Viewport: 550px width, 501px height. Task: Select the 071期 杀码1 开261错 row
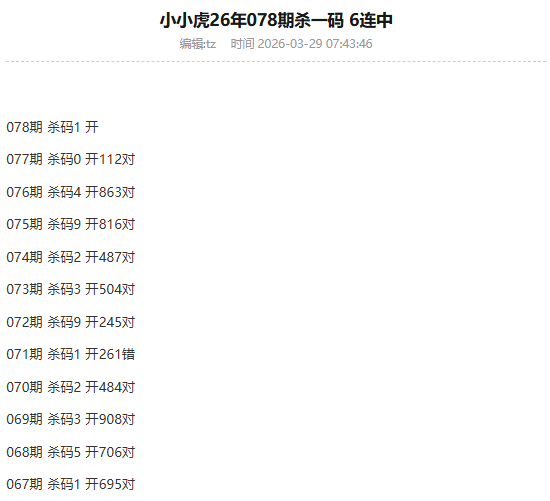(x=71, y=354)
